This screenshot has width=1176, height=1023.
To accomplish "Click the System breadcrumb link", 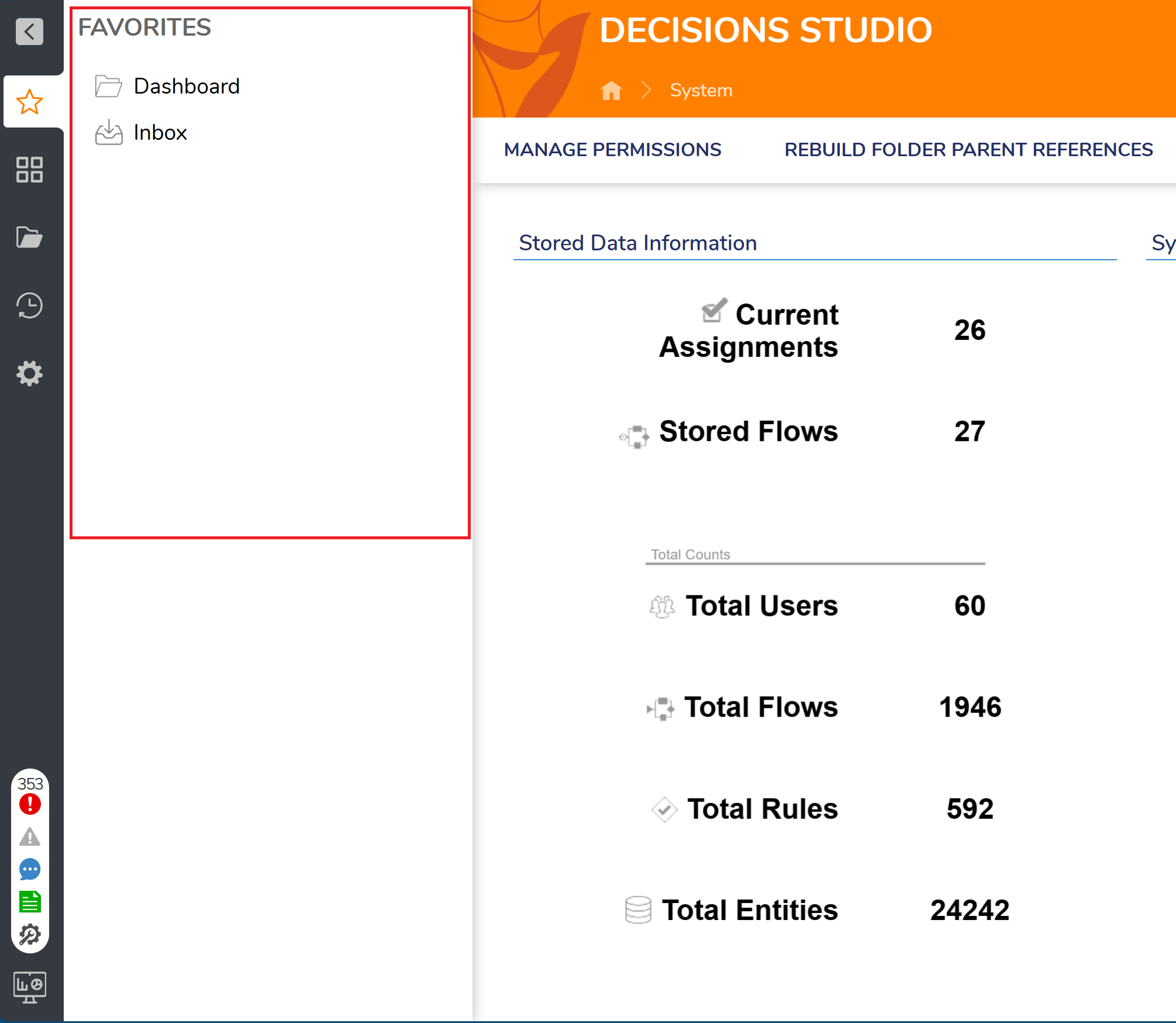I will [x=701, y=91].
